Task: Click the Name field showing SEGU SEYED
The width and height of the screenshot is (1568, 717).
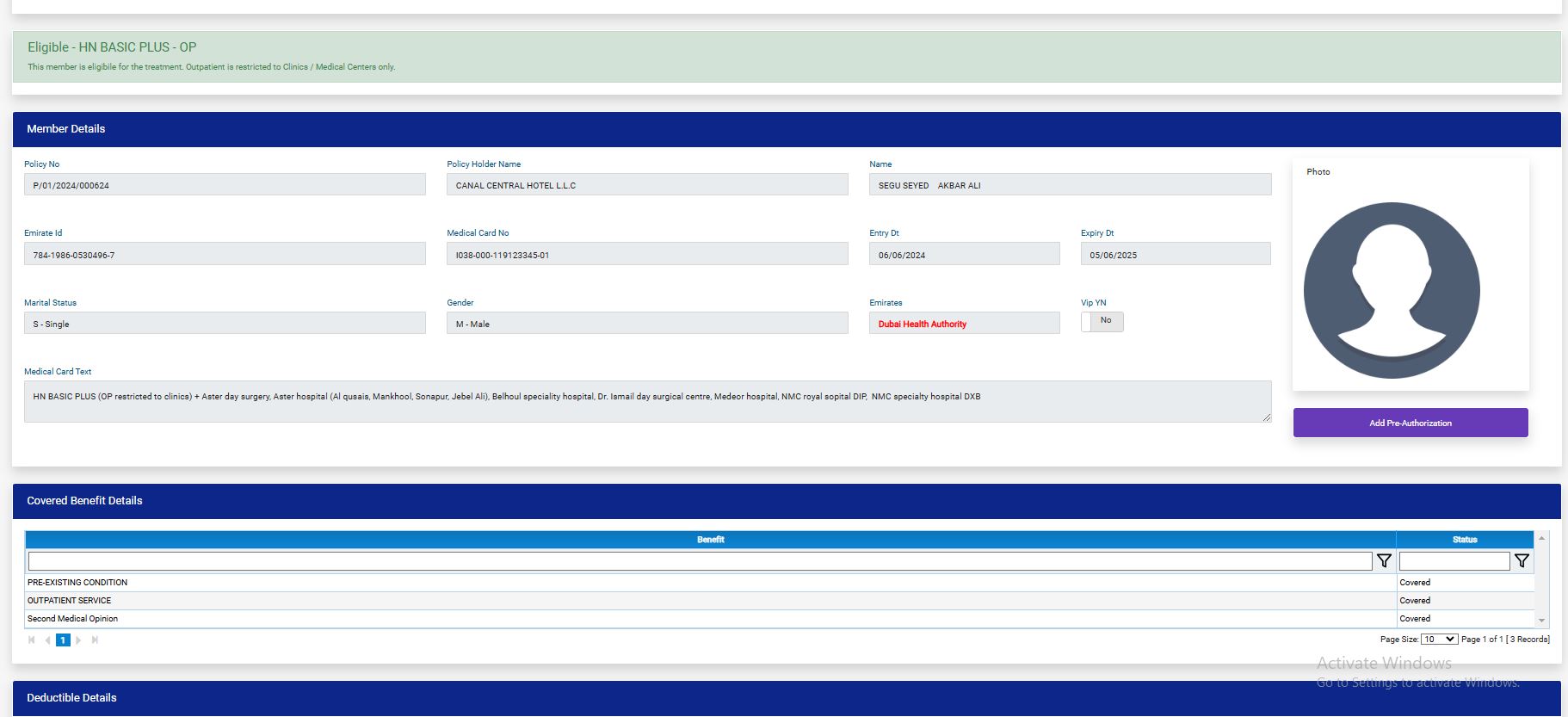Action: tap(1070, 184)
